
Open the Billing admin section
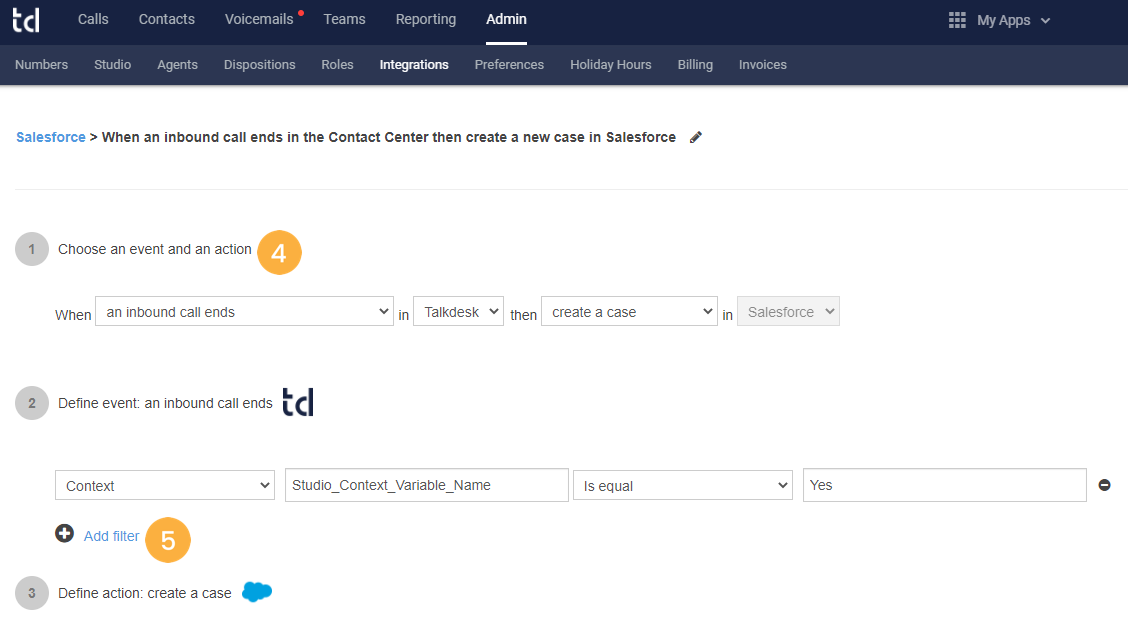(x=695, y=65)
